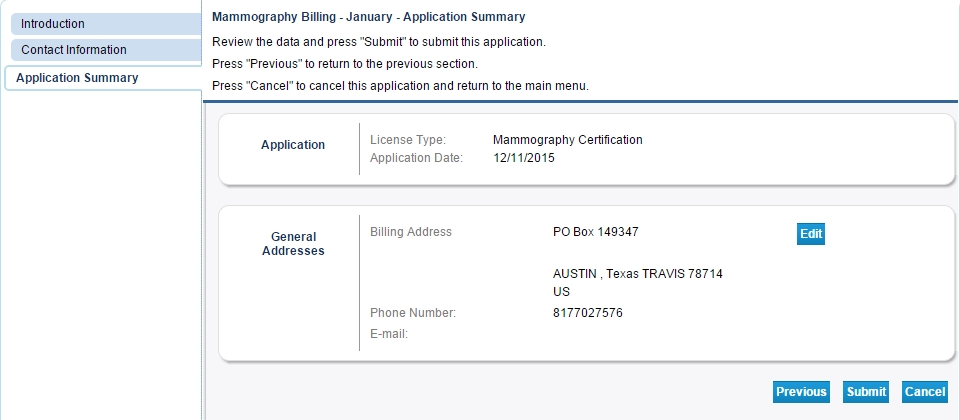
Task: Click the phone number 8177027576
Action: click(x=587, y=313)
